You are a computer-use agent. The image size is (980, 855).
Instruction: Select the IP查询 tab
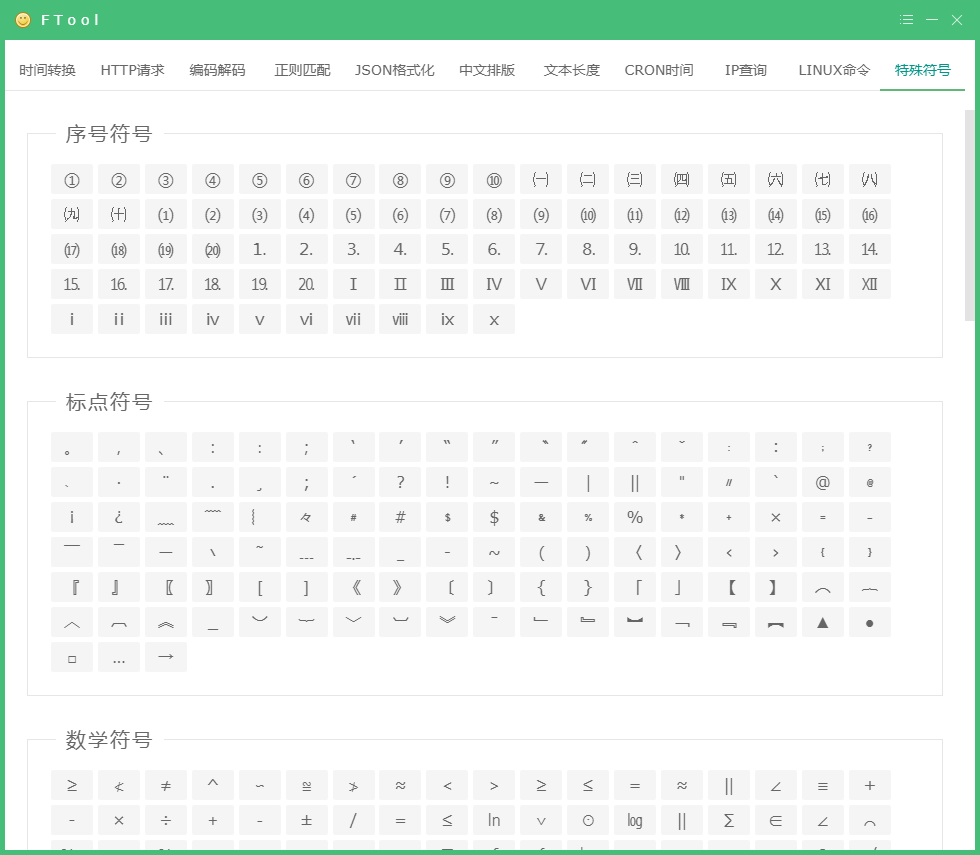(x=745, y=70)
